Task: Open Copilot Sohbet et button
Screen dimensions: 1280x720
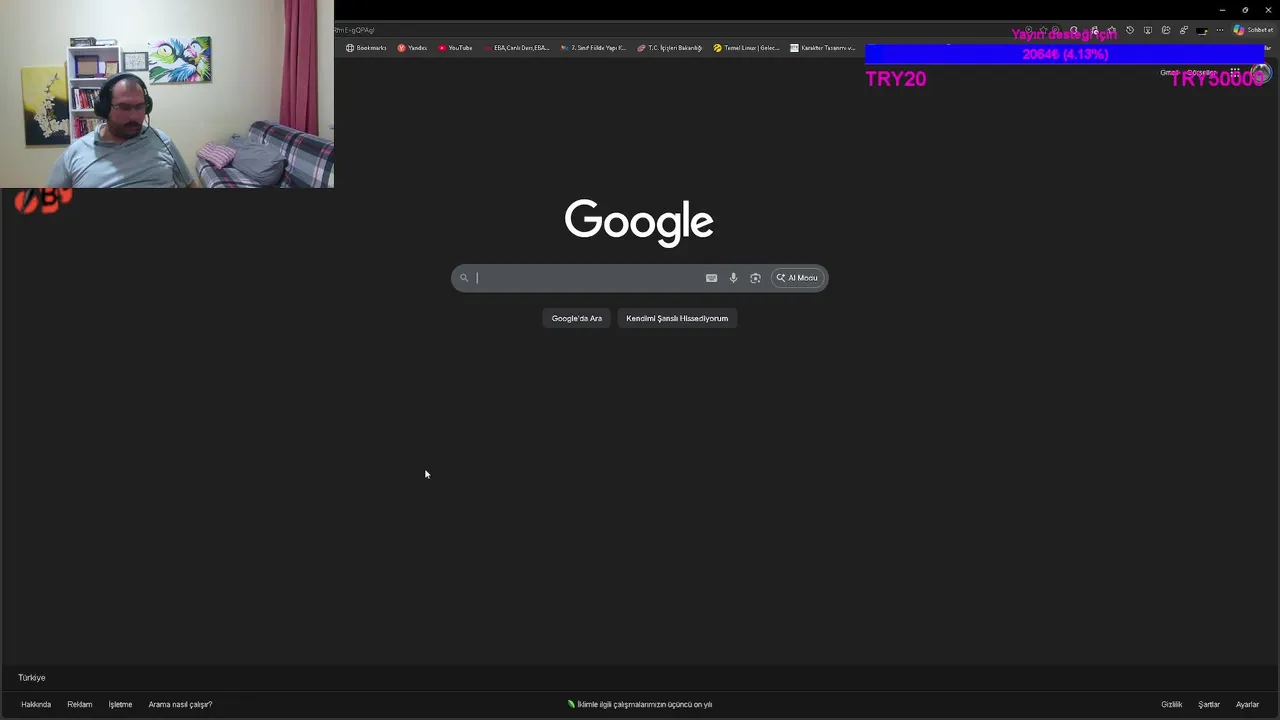Action: [x=1253, y=30]
